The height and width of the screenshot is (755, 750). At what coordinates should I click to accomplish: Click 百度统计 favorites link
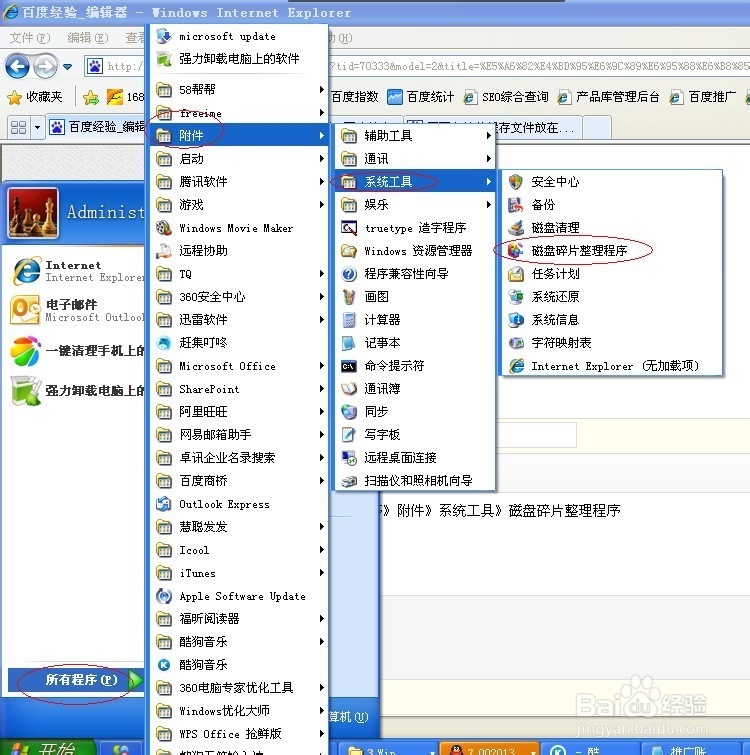pos(421,97)
